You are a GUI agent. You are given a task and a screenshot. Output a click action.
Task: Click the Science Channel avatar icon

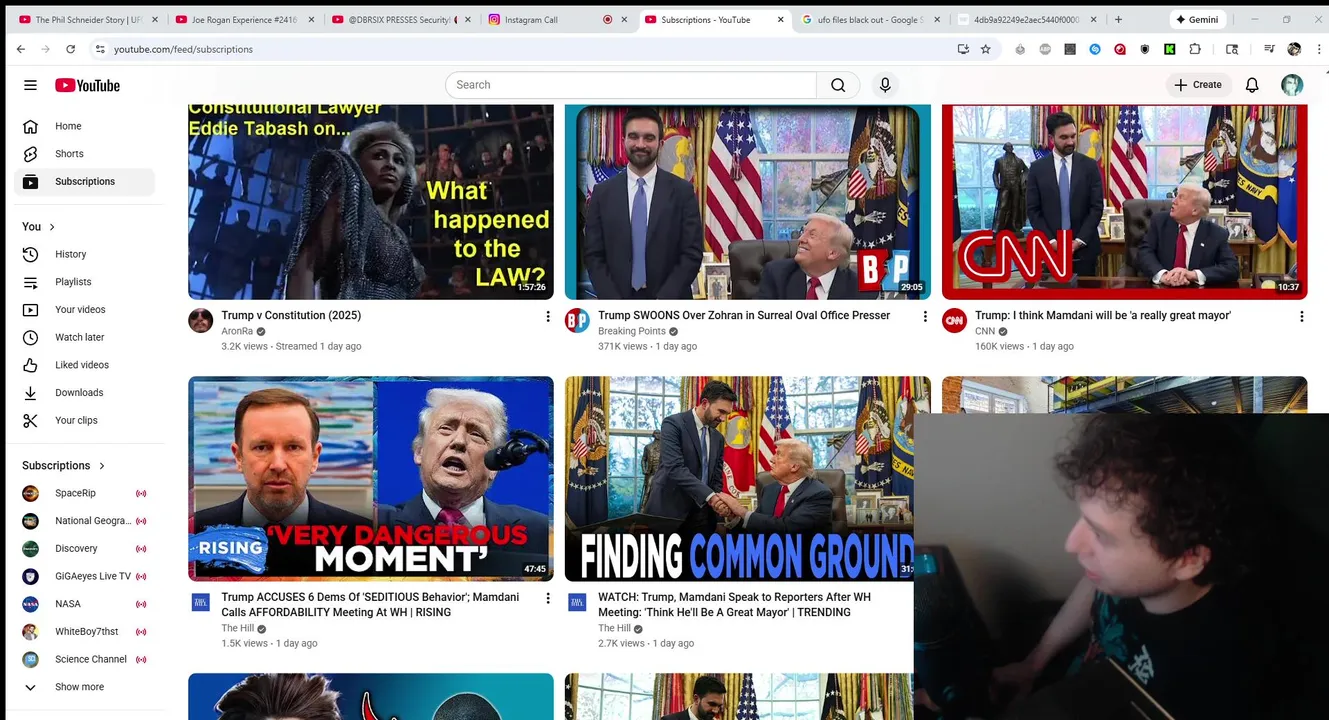(31, 659)
